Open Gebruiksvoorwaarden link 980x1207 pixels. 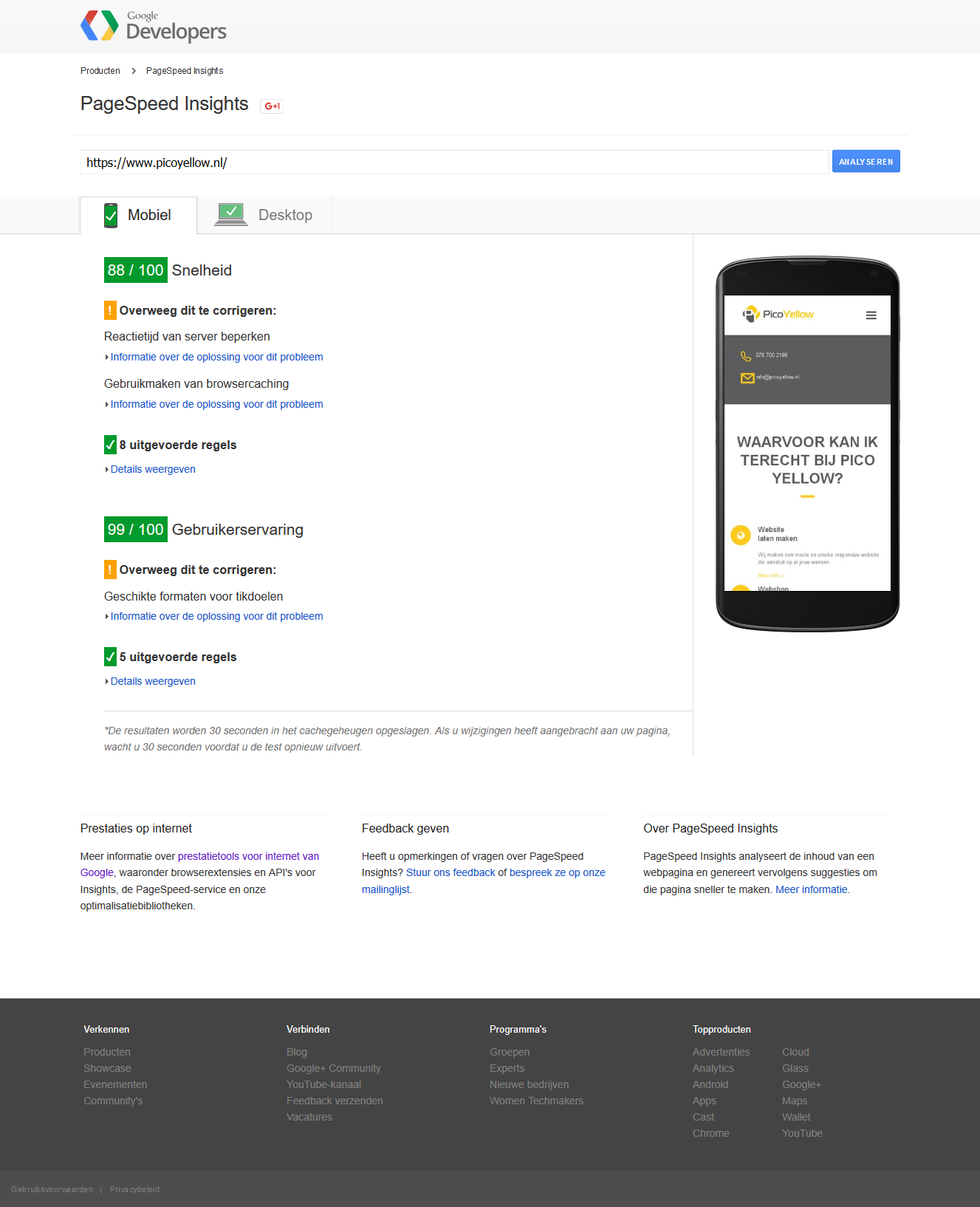pyautogui.click(x=52, y=1189)
